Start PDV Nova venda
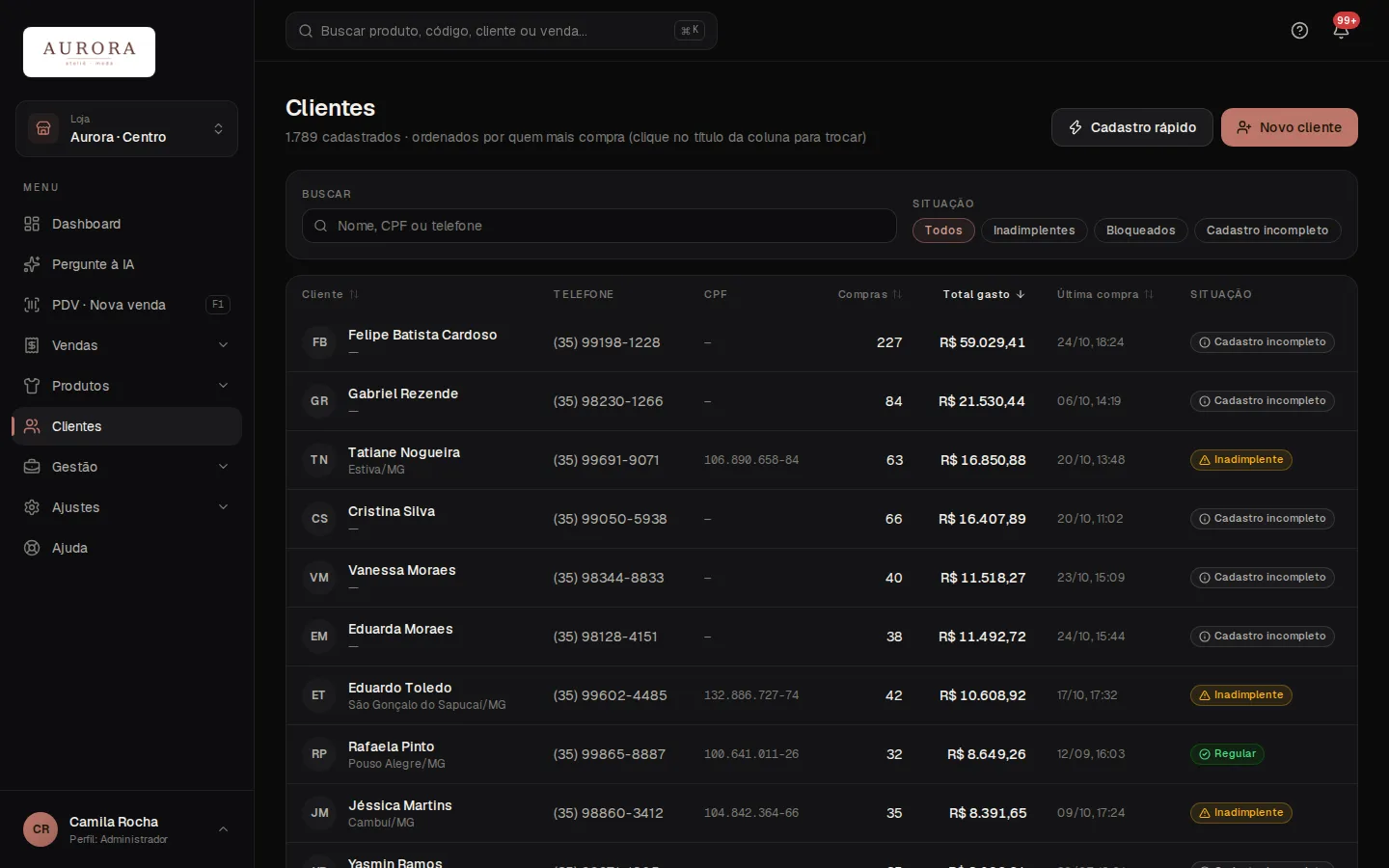Viewport: 1389px width, 868px height. pos(126,305)
